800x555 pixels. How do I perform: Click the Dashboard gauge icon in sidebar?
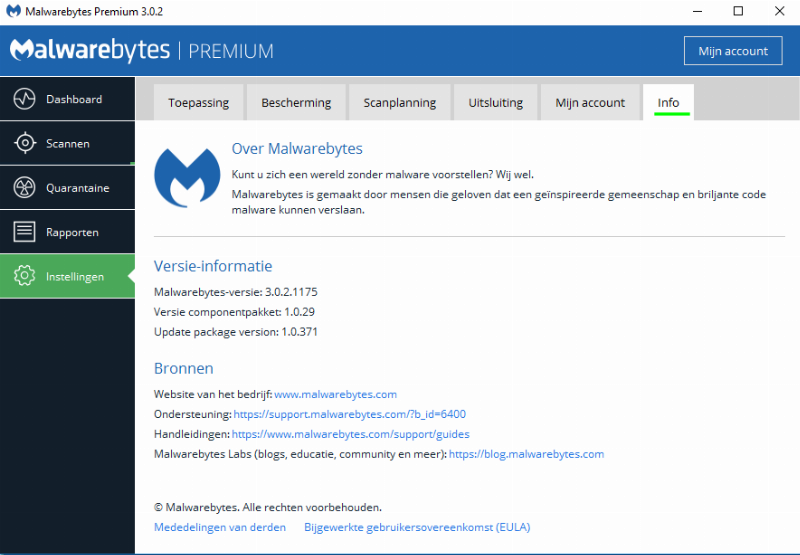click(x=25, y=99)
